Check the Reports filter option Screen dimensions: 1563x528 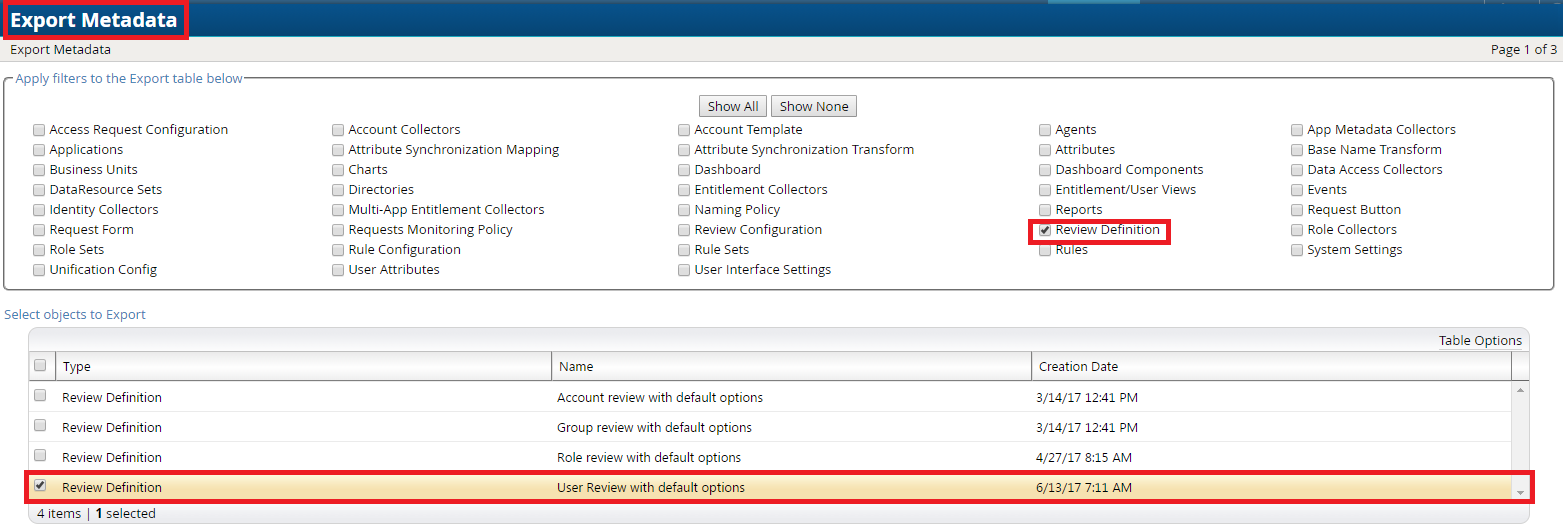[x=1045, y=210]
